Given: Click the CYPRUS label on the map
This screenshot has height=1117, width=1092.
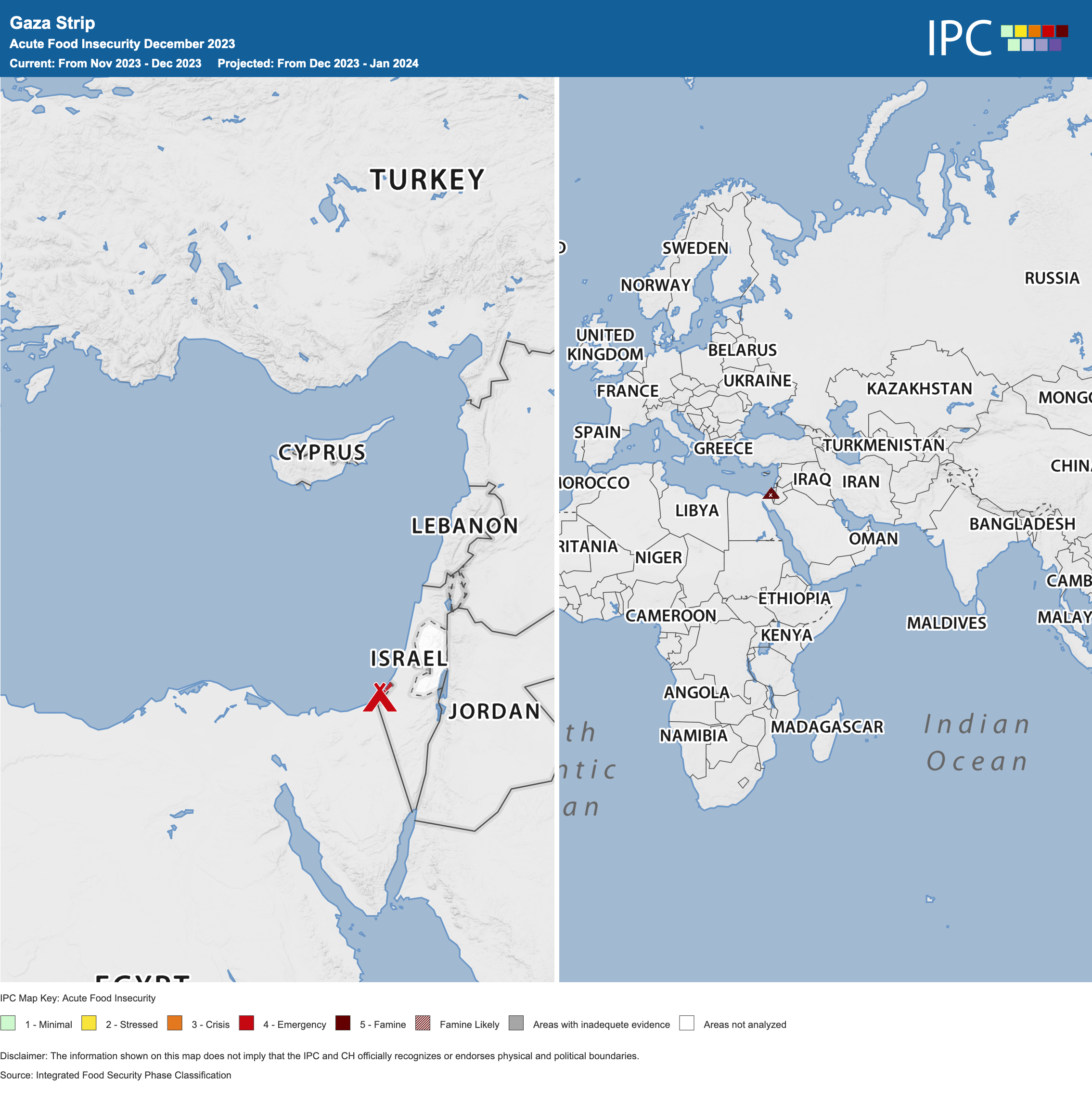Looking at the screenshot, I should click(322, 452).
